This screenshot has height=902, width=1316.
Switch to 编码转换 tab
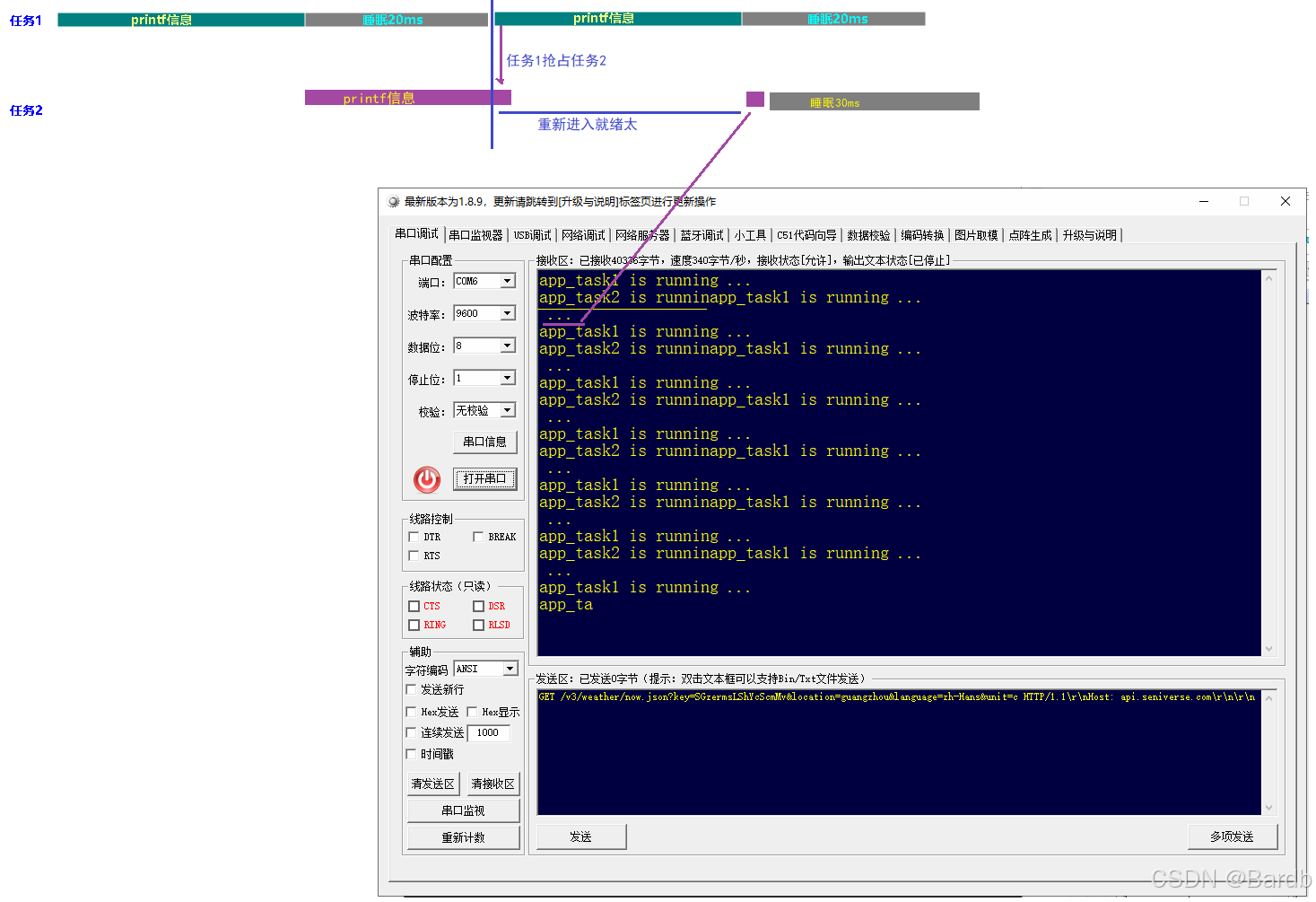[922, 235]
